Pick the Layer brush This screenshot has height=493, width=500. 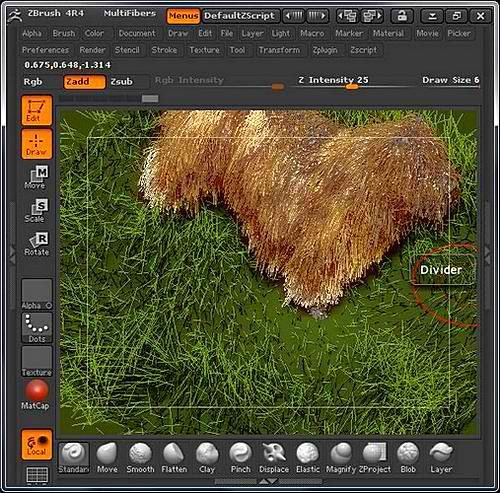[441, 458]
